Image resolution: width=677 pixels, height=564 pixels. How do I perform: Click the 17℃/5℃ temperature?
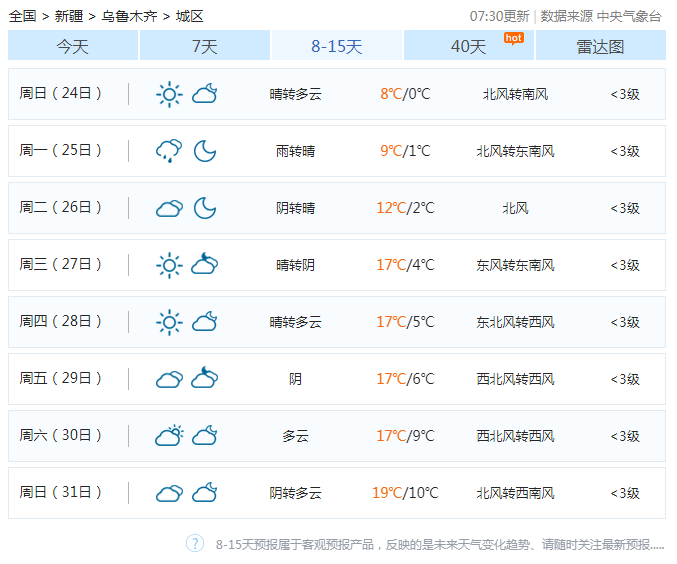coord(405,322)
